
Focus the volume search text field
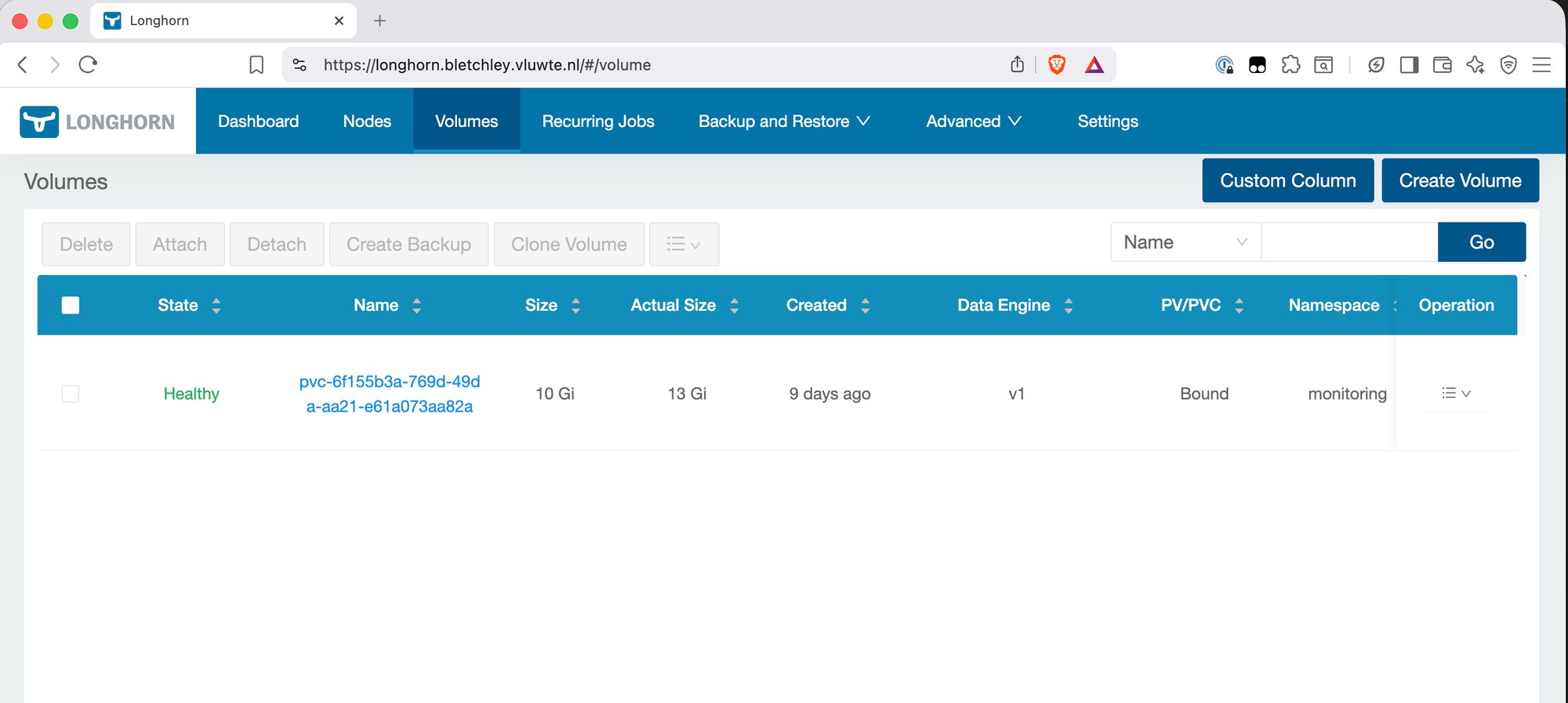(x=1349, y=242)
